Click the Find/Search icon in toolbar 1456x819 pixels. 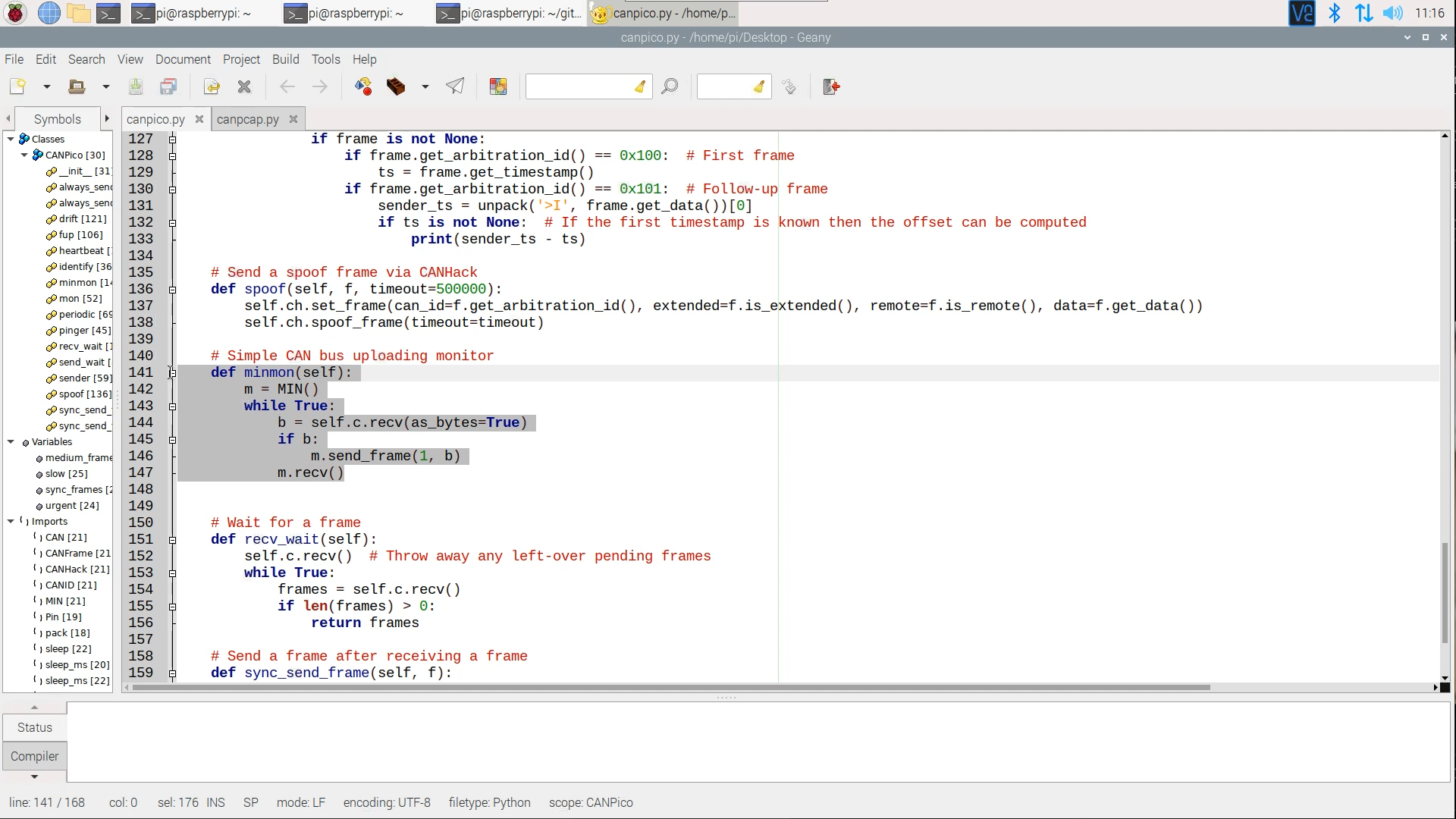point(669,87)
